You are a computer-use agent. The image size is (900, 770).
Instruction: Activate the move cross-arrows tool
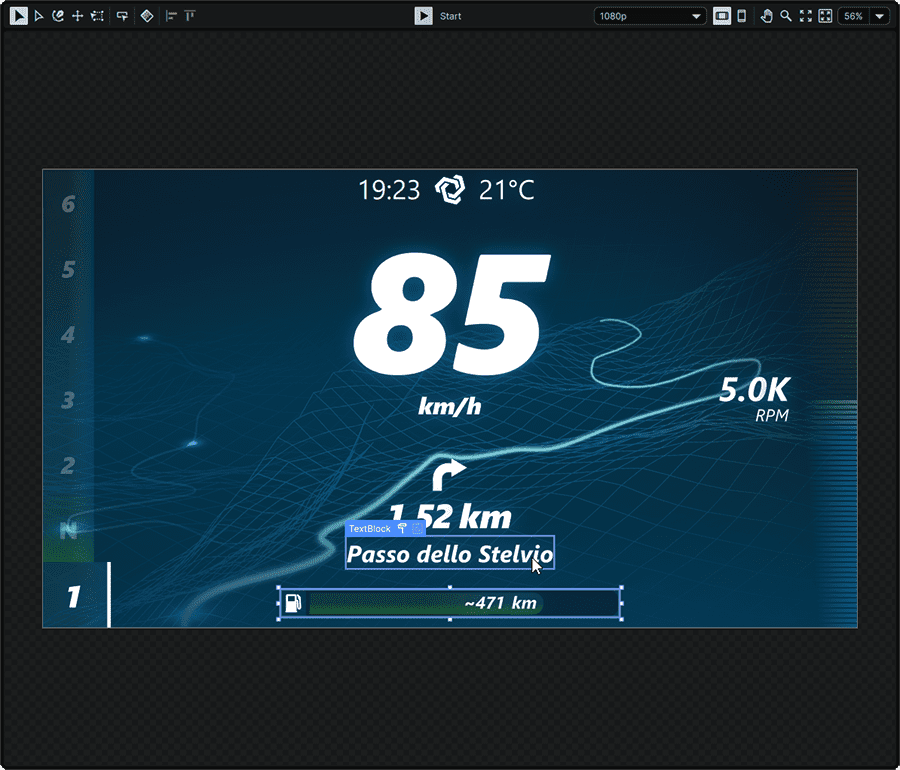[x=77, y=16]
